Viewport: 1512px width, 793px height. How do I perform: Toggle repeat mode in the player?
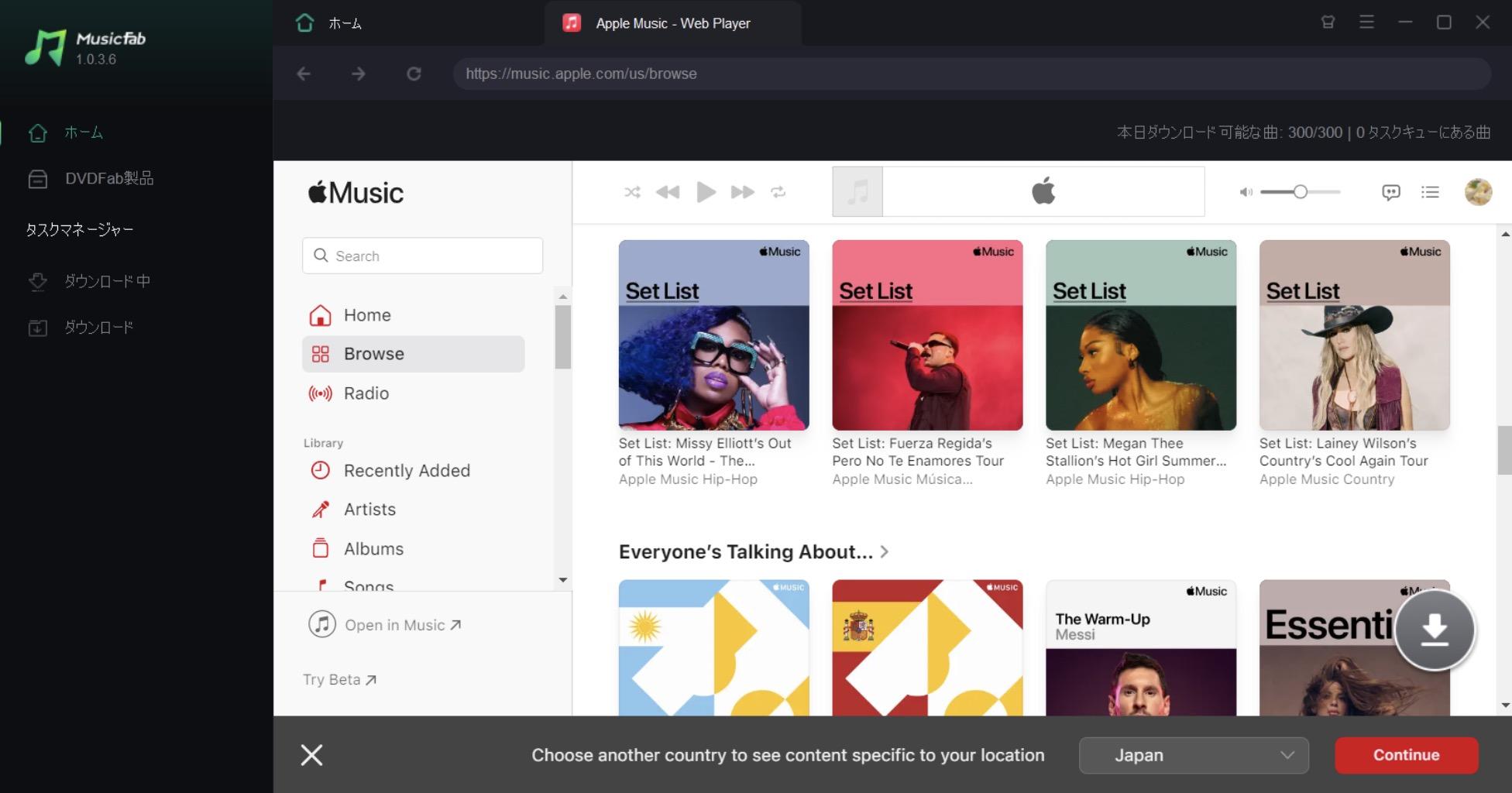point(778,192)
